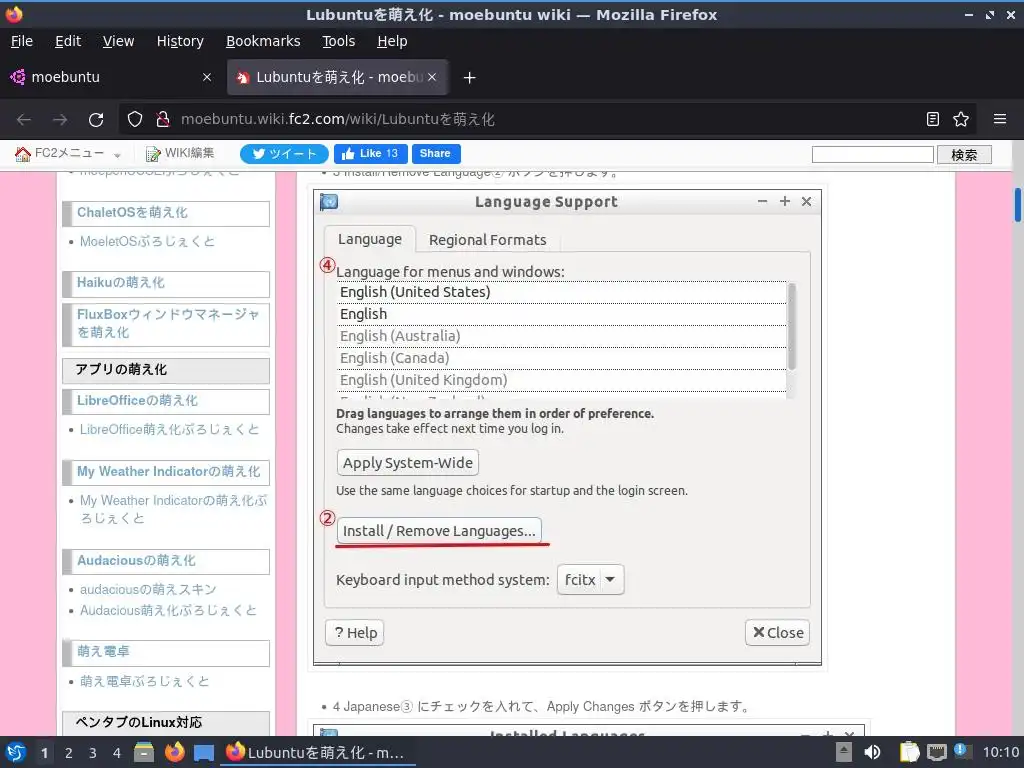Open the Haikuの萌え化 sidebar link
The height and width of the screenshot is (768, 1024).
tap(121, 283)
